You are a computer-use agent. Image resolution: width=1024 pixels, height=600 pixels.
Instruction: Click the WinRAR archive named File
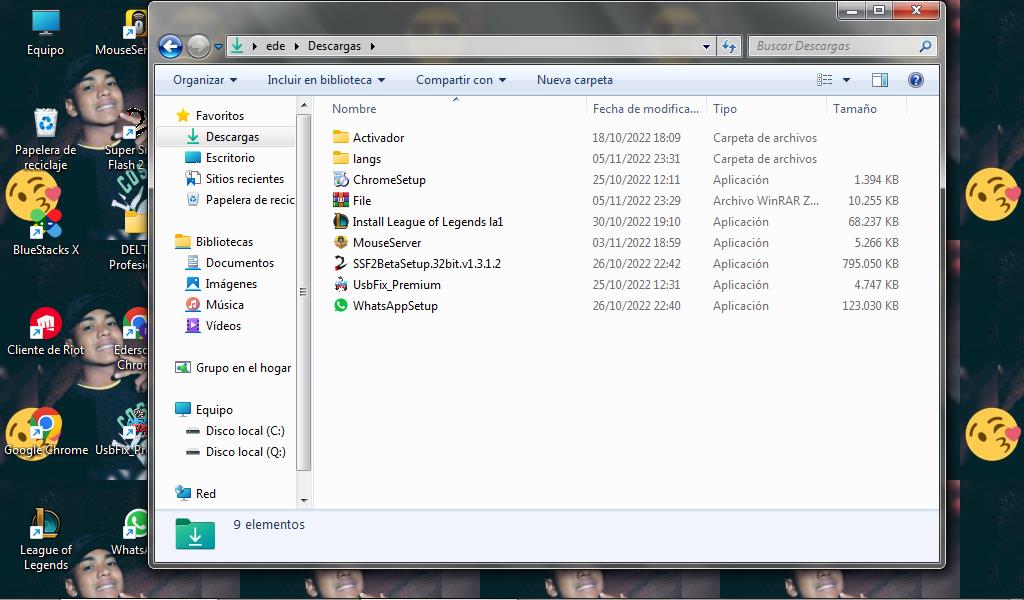point(341,201)
